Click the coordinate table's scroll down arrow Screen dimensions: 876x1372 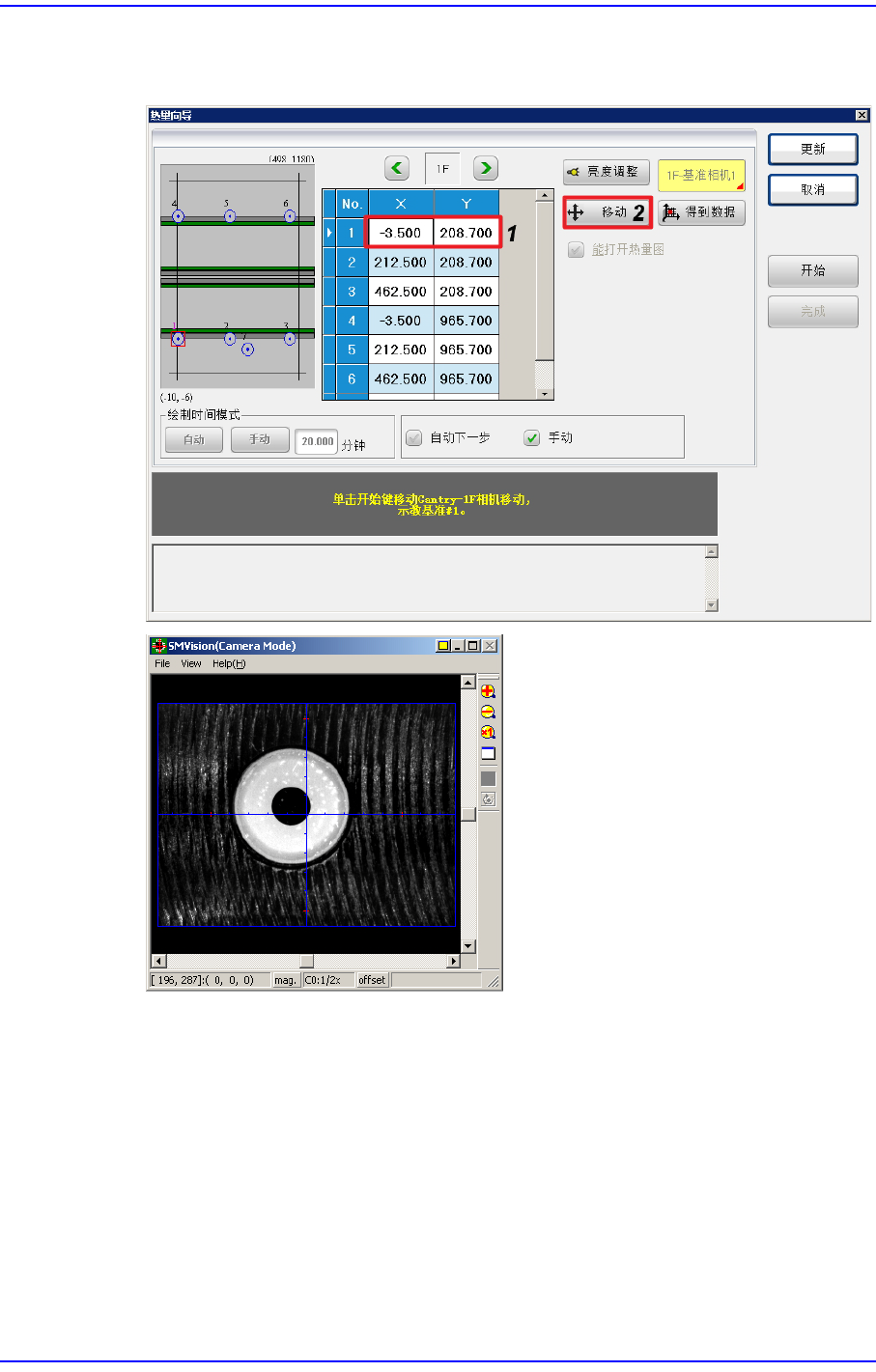tap(545, 394)
